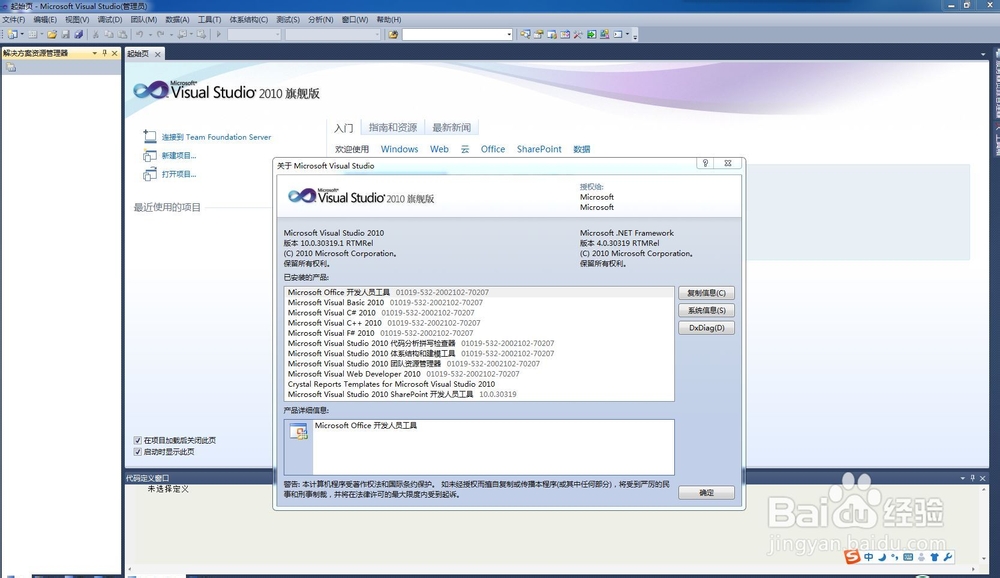Open the 视图(V) menu
Image resolution: width=1000 pixels, height=578 pixels.
click(x=77, y=20)
